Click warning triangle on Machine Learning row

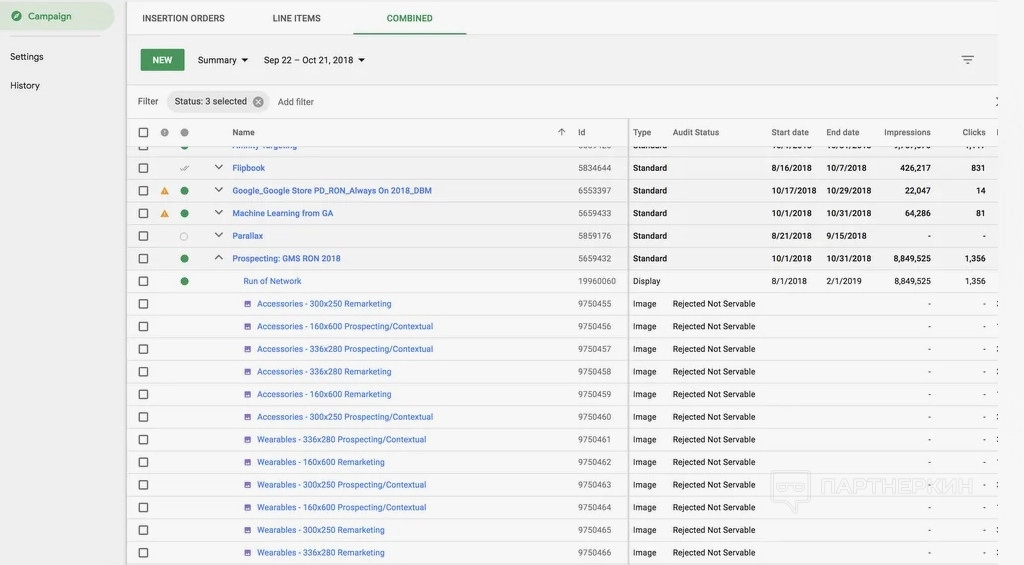click(x=165, y=214)
